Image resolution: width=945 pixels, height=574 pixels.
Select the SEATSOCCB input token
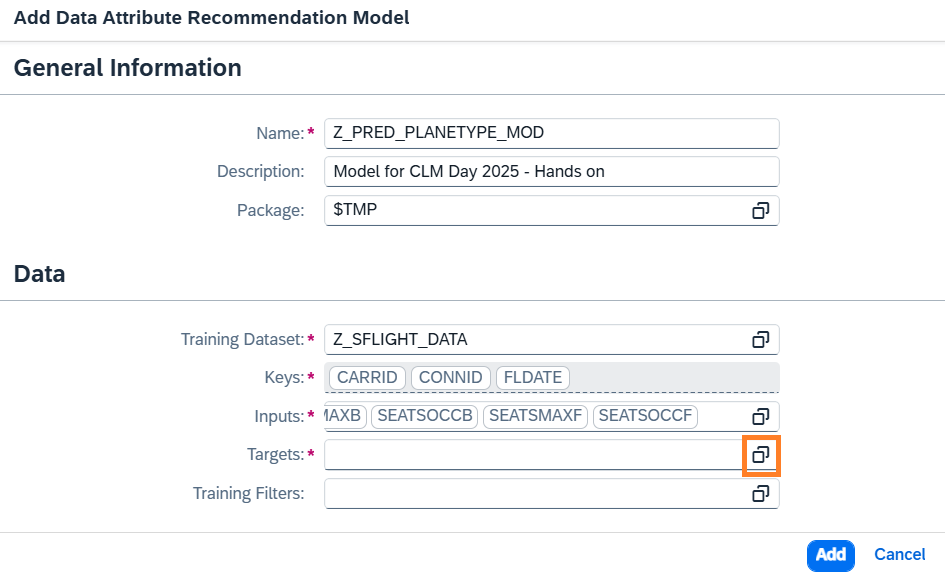point(425,416)
